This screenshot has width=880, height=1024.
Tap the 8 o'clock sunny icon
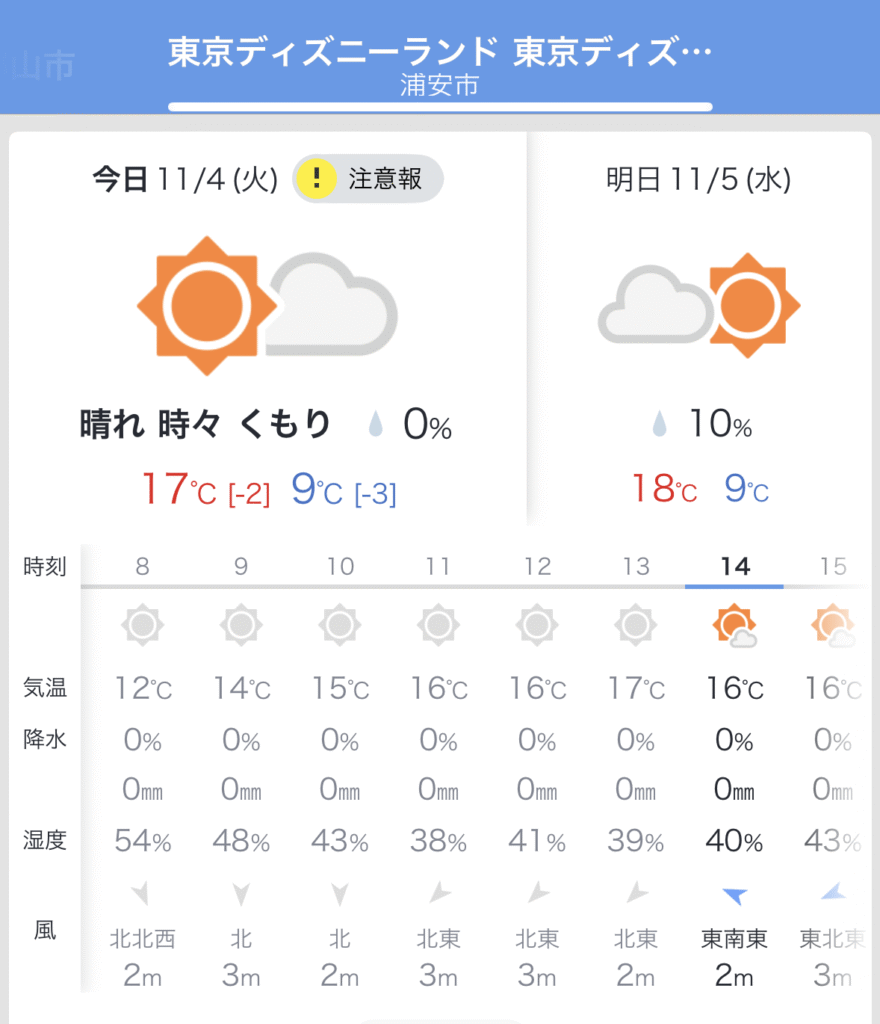(143, 626)
